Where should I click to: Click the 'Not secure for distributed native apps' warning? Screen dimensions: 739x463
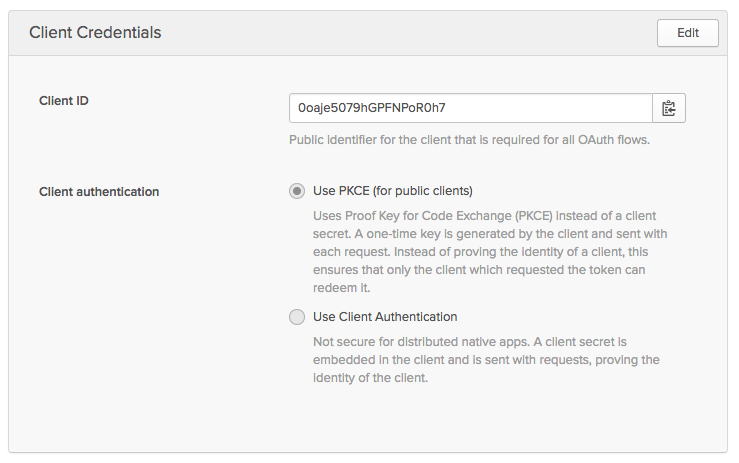coord(470,342)
